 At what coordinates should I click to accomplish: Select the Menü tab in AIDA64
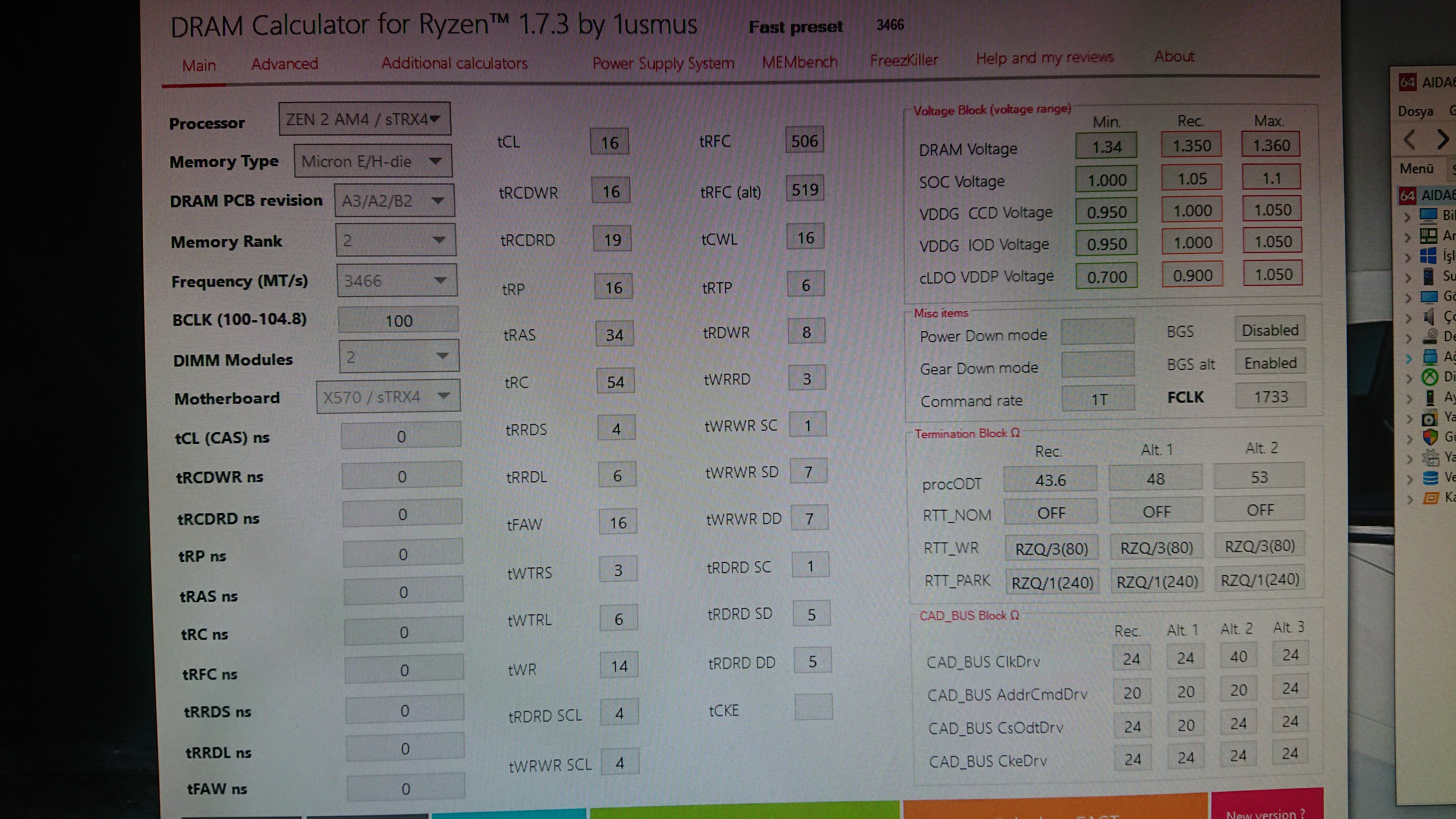point(1417,168)
